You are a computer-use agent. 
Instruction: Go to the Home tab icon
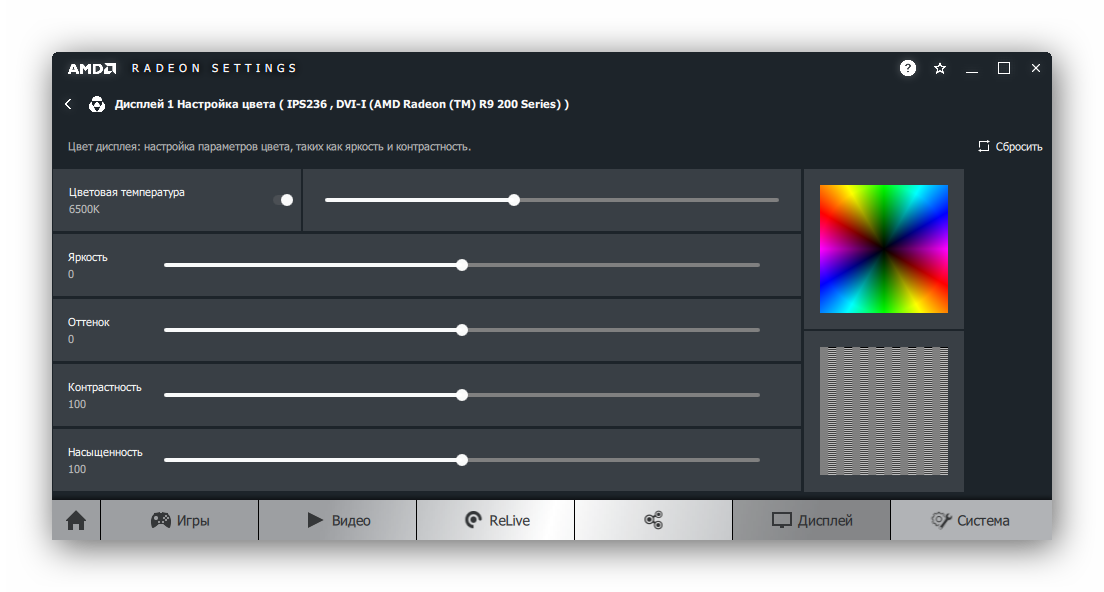tap(76, 520)
